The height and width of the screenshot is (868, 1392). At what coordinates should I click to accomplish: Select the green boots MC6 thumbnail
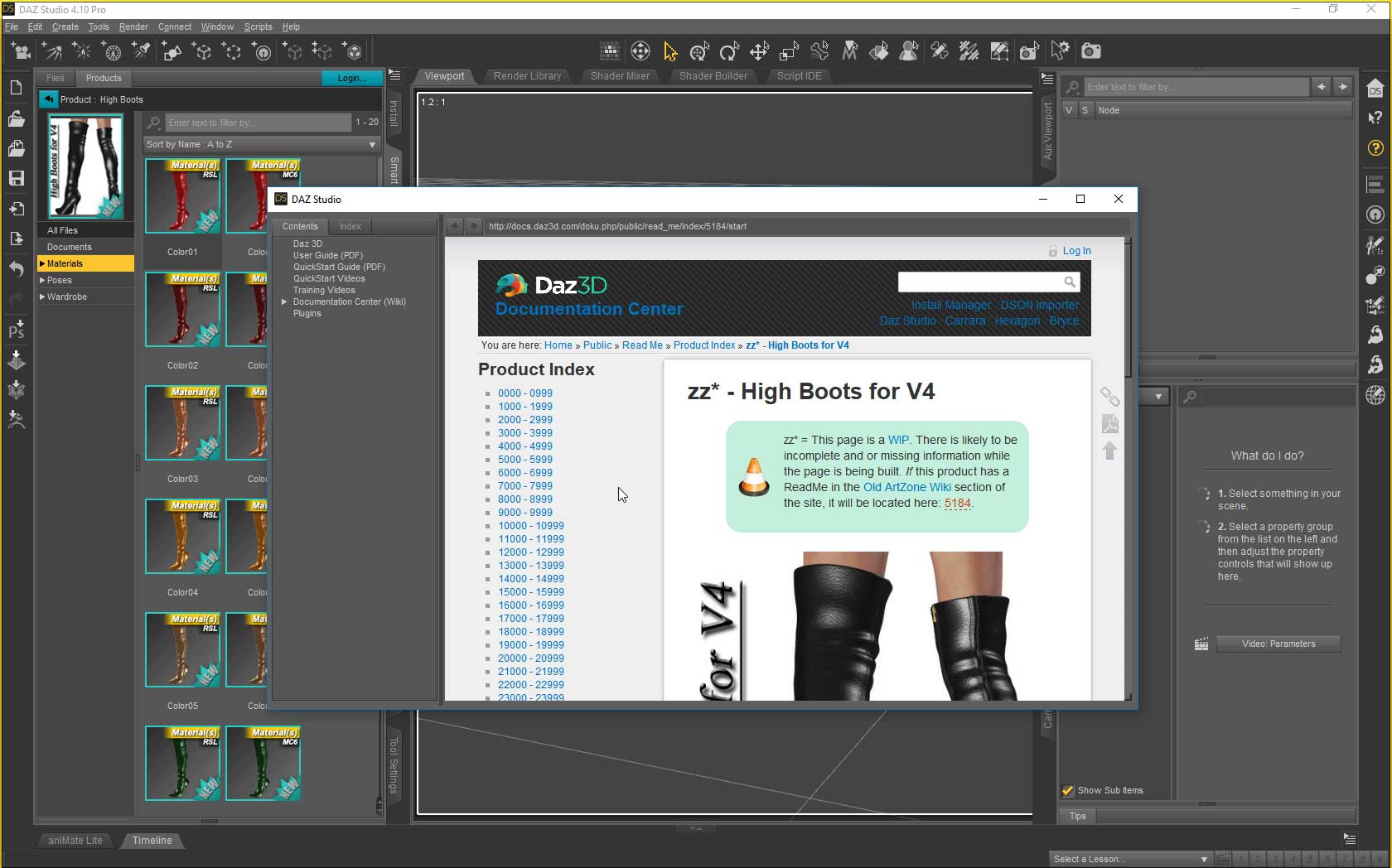coord(263,764)
